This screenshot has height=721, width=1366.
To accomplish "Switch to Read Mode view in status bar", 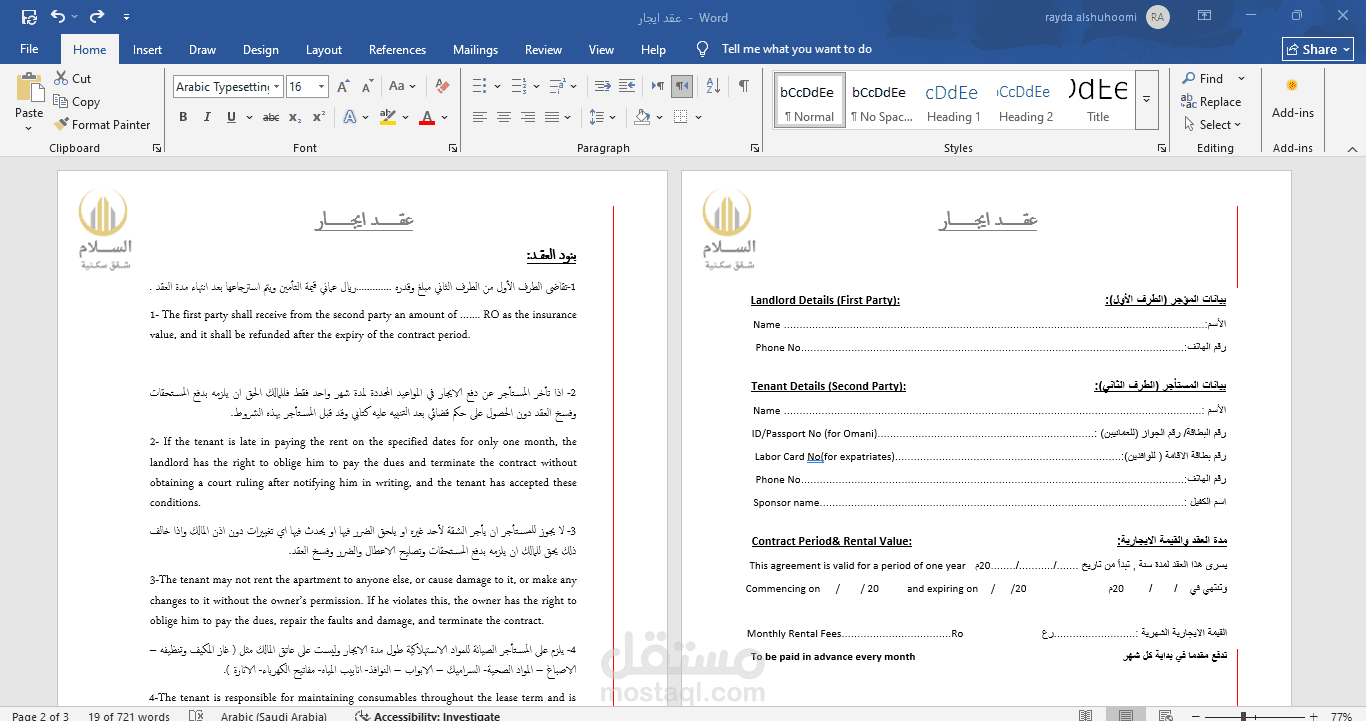I will pos(1086,716).
